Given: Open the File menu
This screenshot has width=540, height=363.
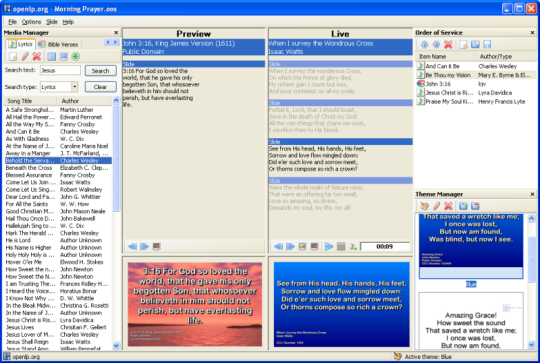Looking at the screenshot, I should click(x=12, y=22).
